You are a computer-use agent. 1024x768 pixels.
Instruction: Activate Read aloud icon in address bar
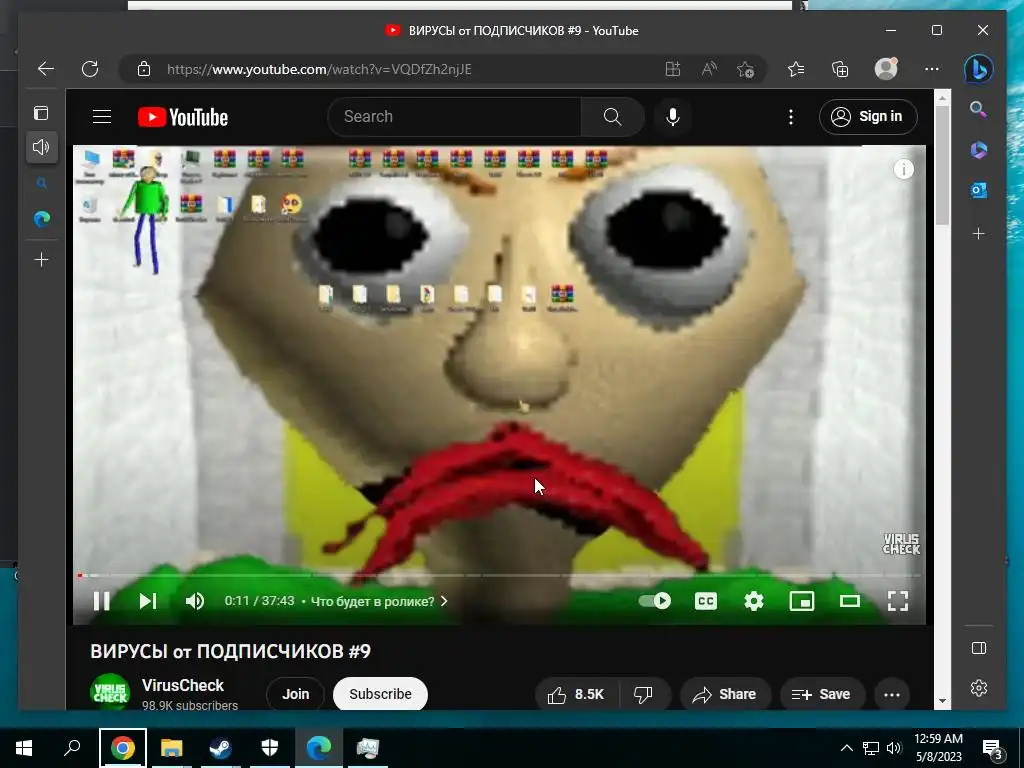click(709, 69)
